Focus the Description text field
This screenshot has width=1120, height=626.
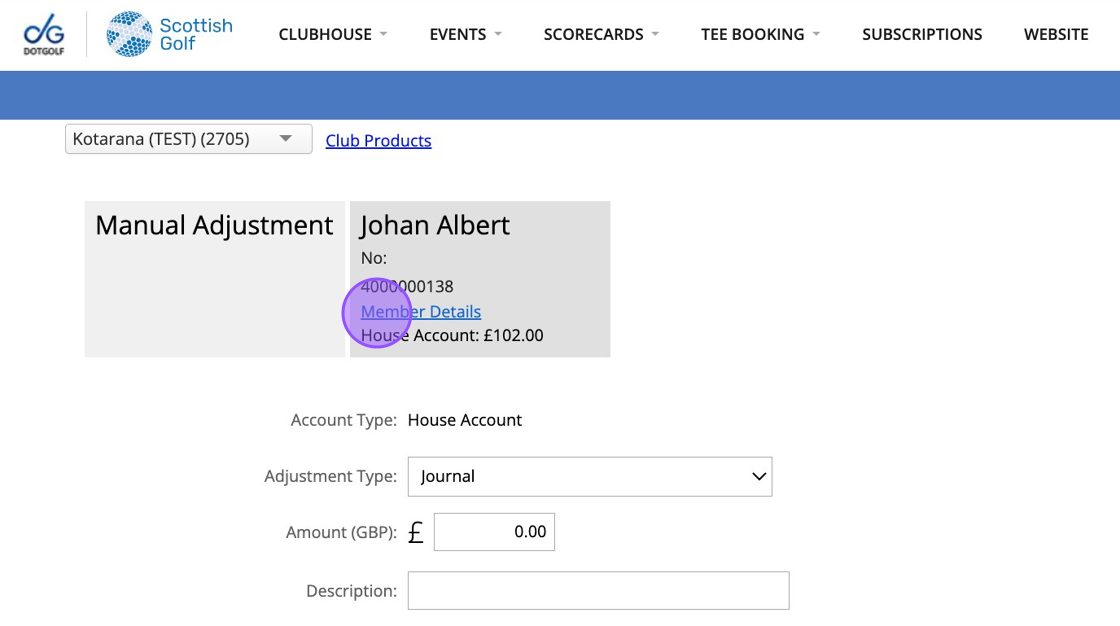point(598,591)
